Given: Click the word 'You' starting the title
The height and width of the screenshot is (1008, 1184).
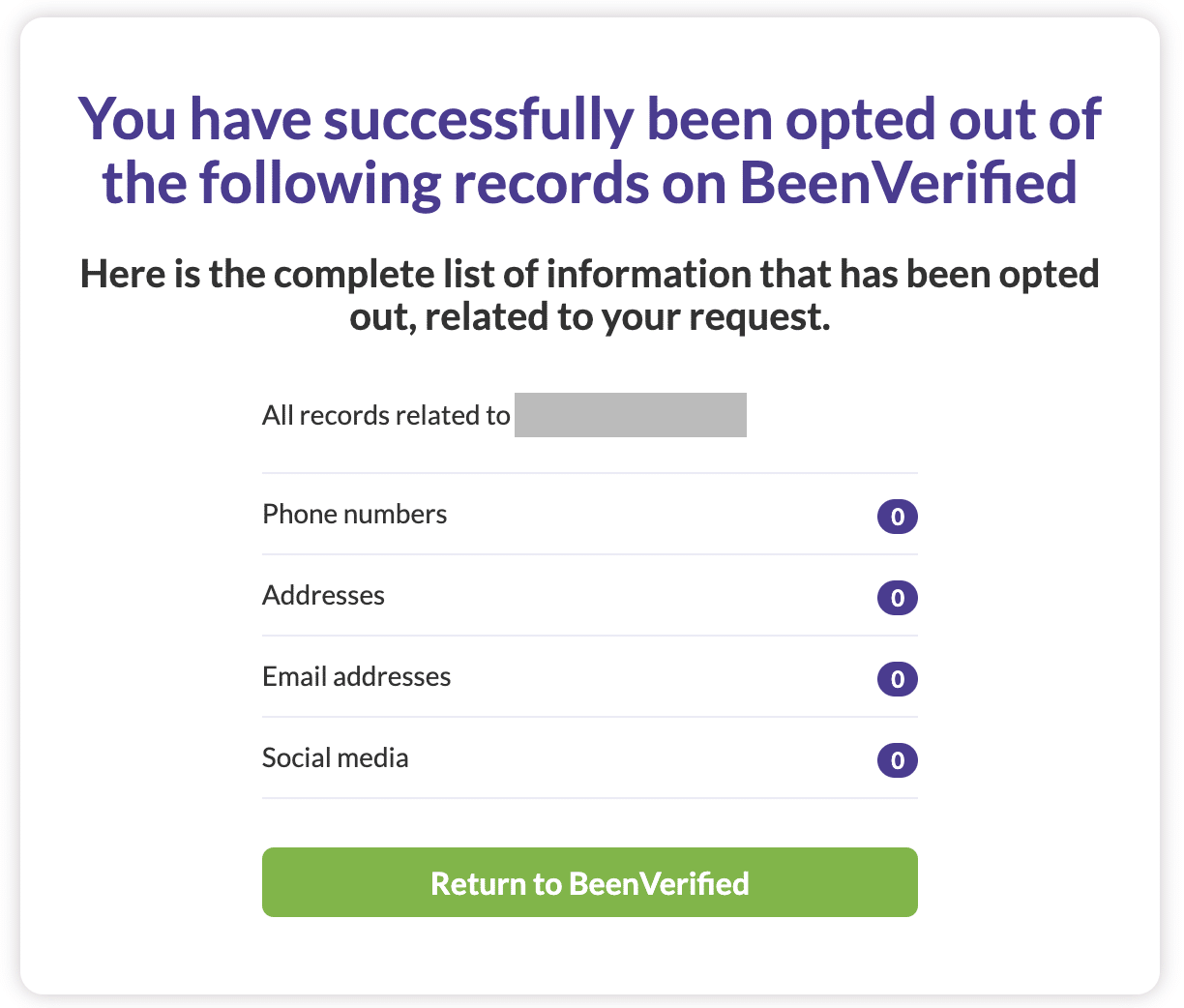Looking at the screenshot, I should point(127,119).
